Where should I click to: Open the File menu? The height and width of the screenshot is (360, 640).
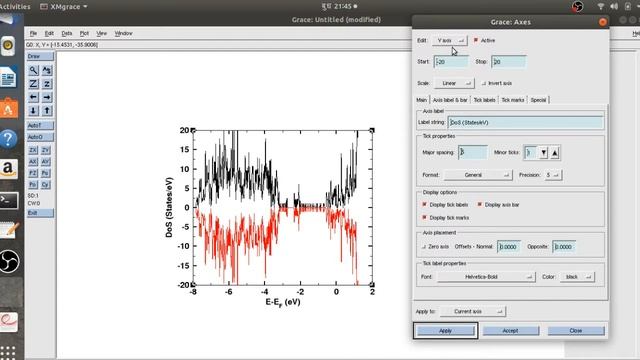click(33, 33)
